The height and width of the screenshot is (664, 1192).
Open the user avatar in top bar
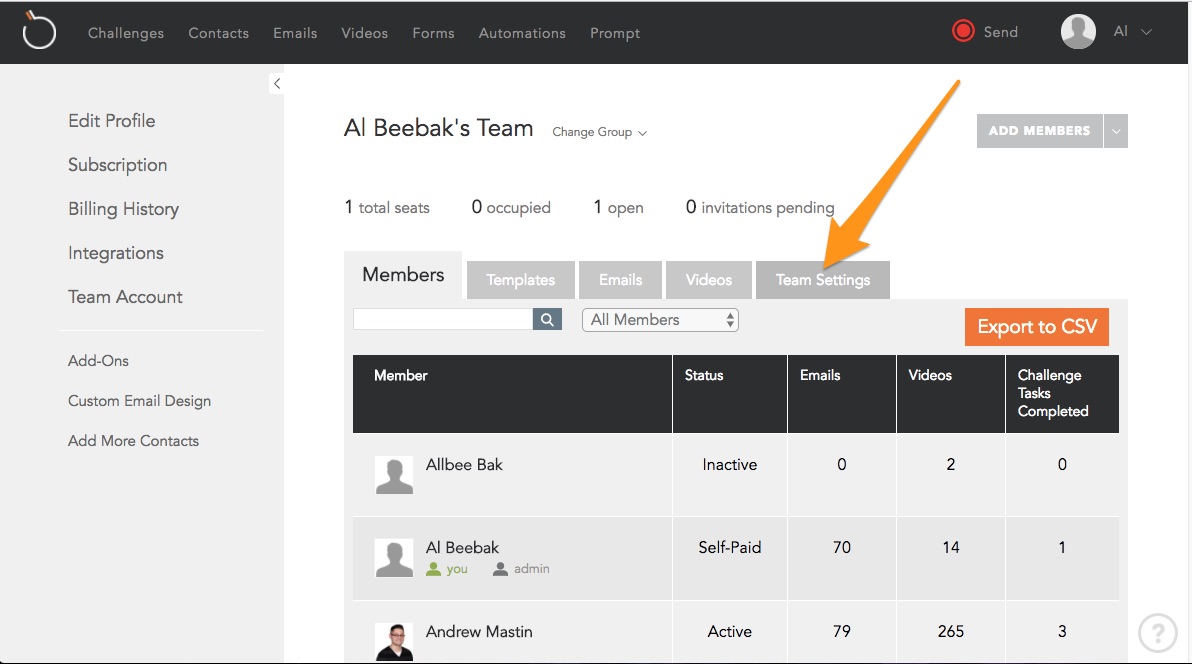[x=1078, y=31]
